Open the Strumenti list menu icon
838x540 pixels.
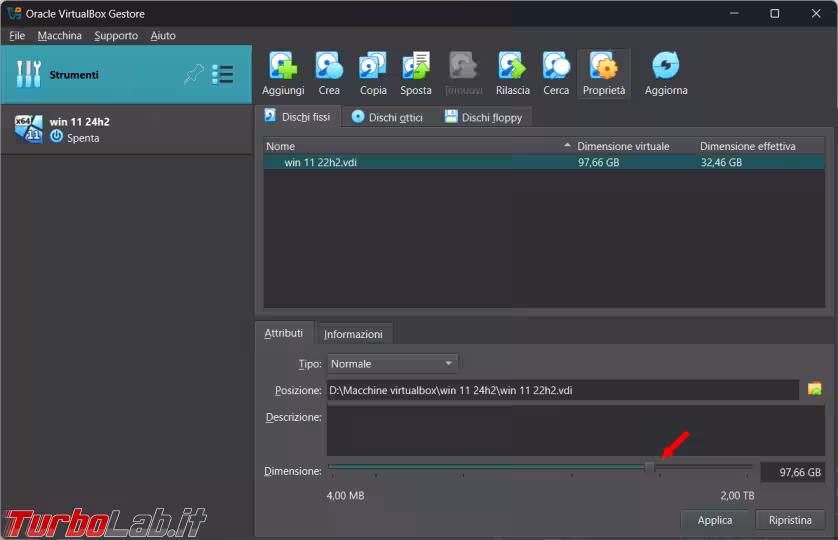tap(222, 75)
